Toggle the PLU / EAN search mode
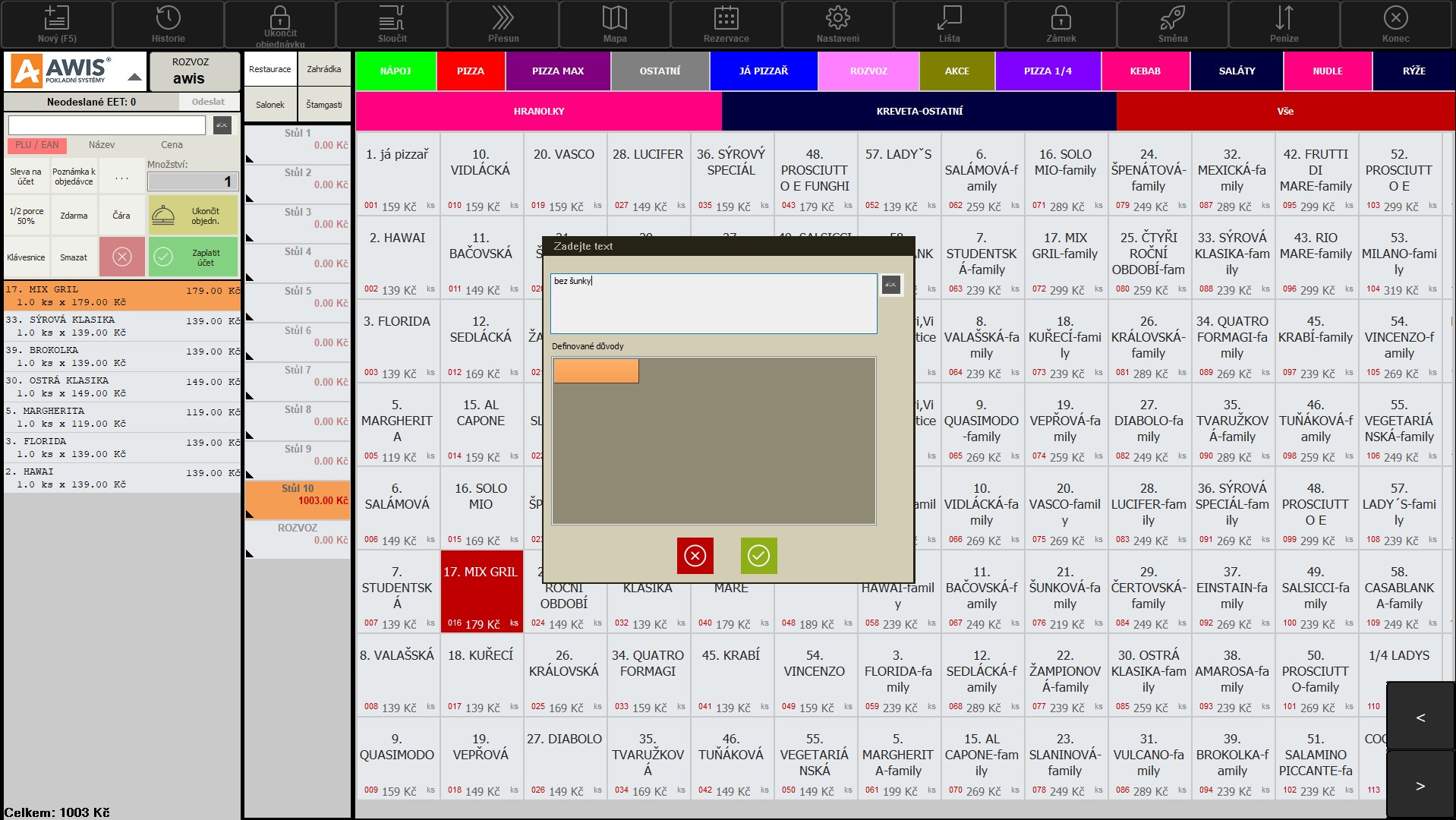Viewport: 1456px width, 820px height. [37, 145]
